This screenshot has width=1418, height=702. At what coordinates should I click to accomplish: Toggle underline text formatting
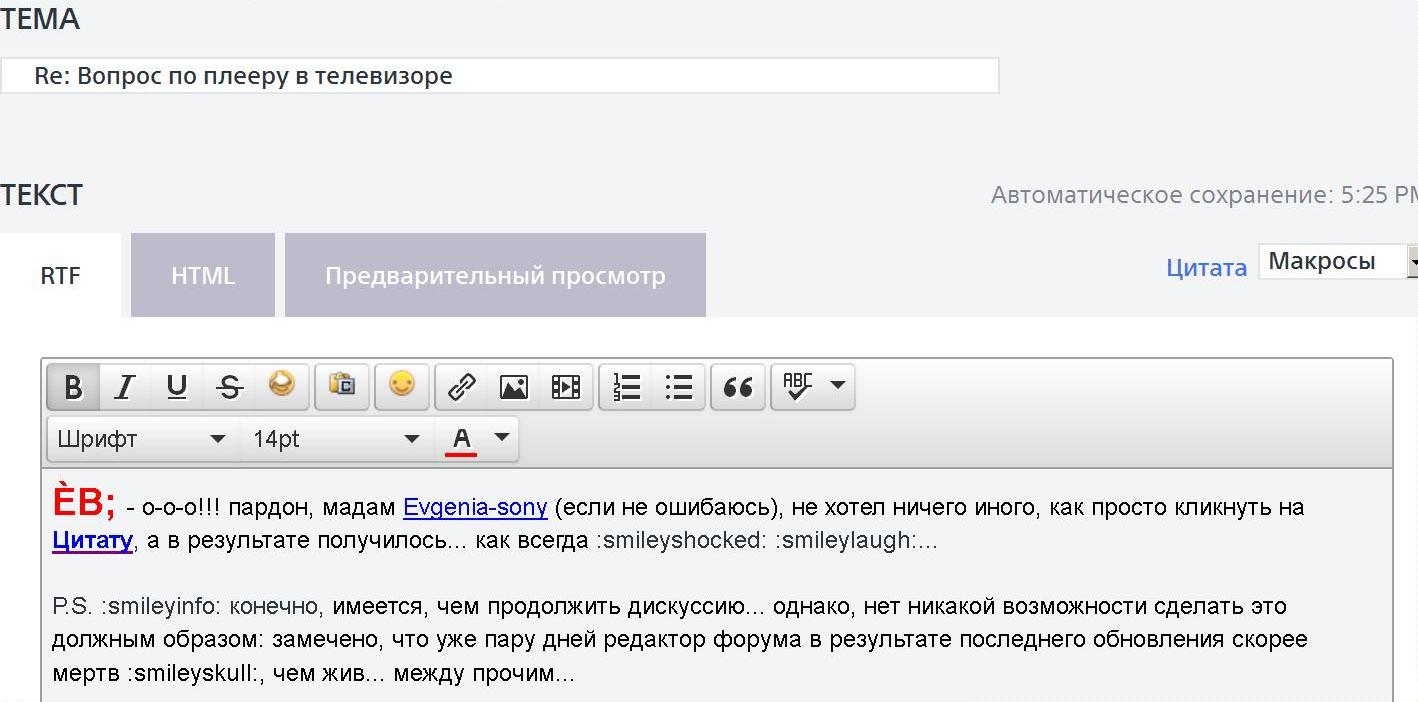click(177, 387)
